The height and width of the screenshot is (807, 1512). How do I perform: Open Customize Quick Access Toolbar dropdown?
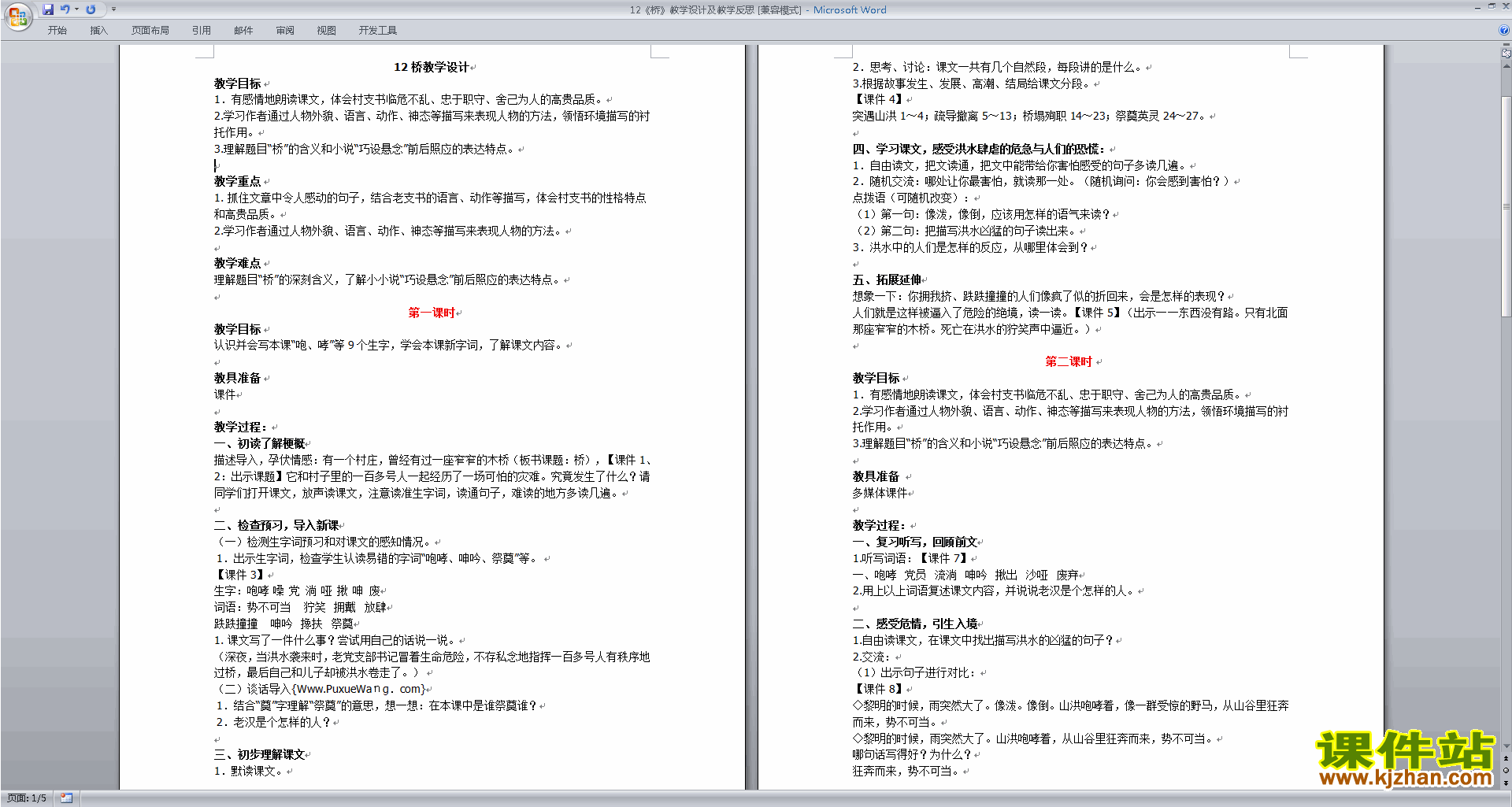113,9
